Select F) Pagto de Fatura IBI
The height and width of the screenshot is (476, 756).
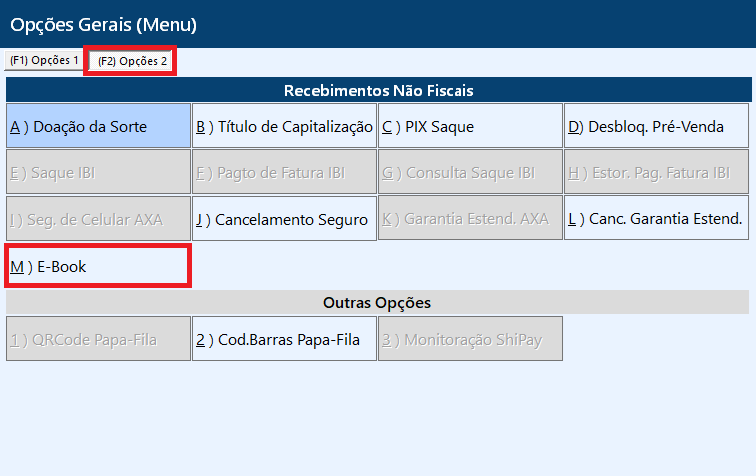(x=284, y=172)
